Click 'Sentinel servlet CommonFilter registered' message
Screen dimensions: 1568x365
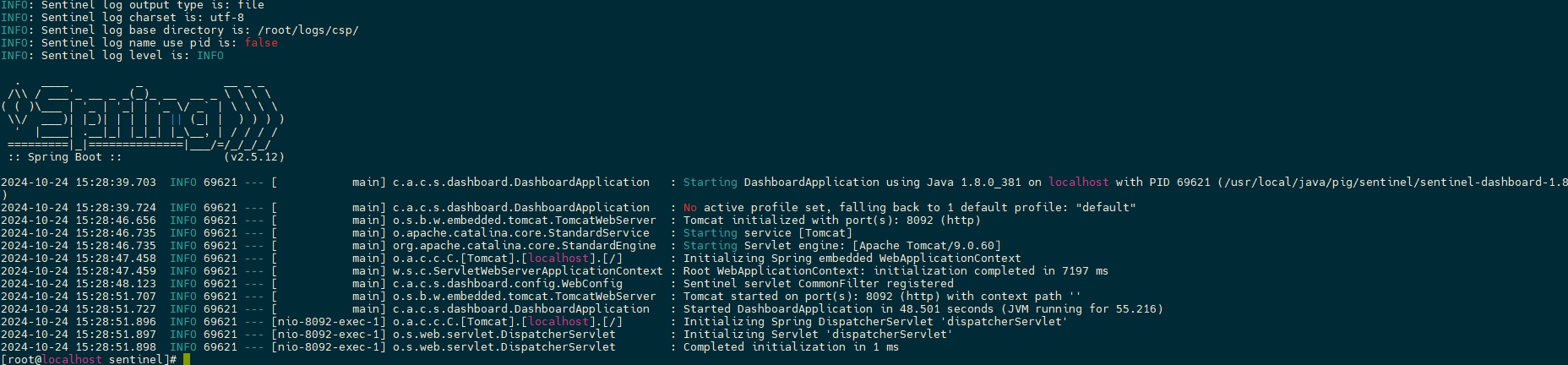click(x=818, y=283)
